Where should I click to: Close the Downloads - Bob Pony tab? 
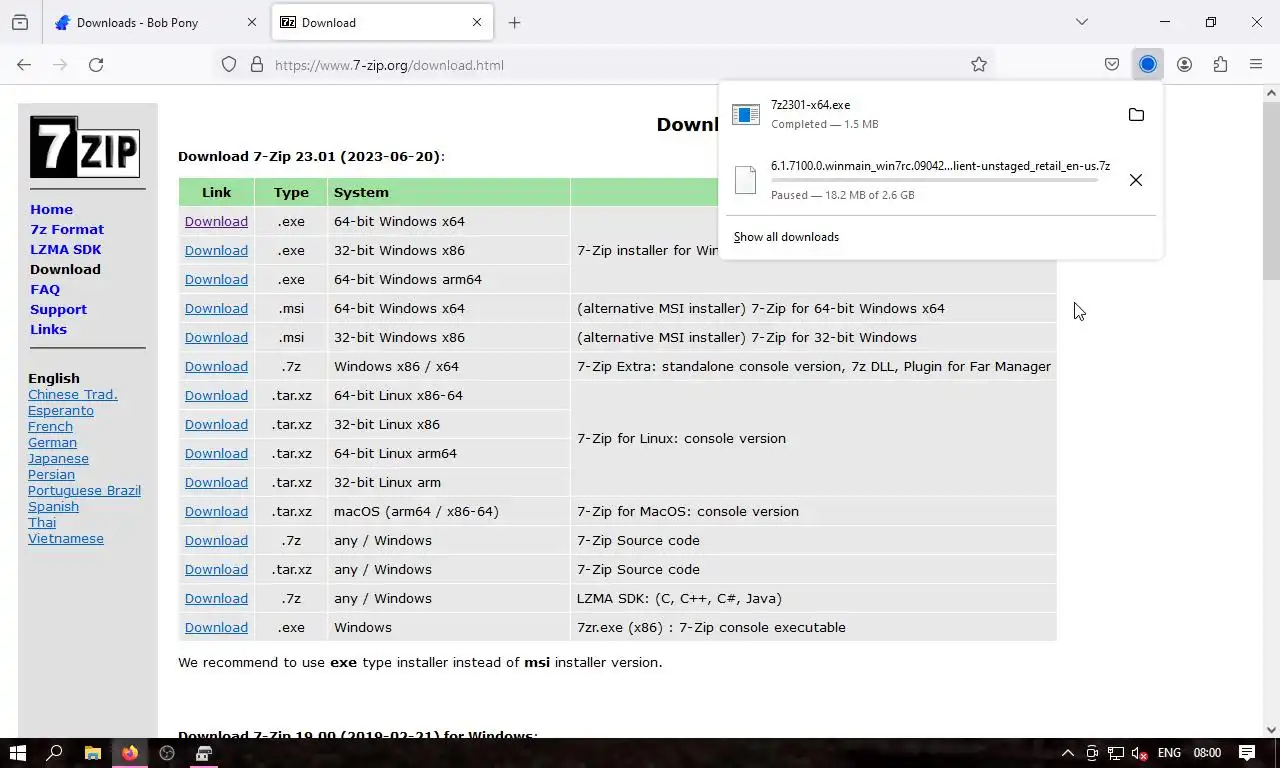252,22
